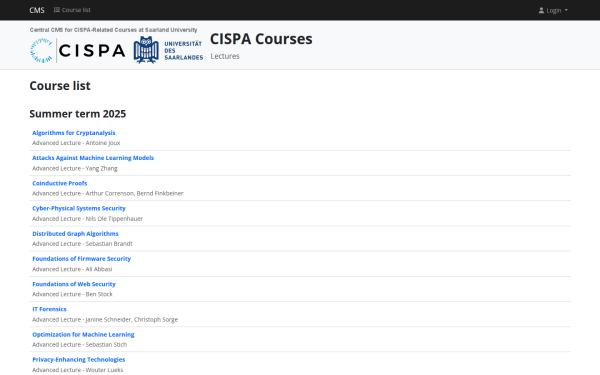Open Privacy-Enhancing Technologies course
Screen dimensions: 600x375
(x=78, y=359)
